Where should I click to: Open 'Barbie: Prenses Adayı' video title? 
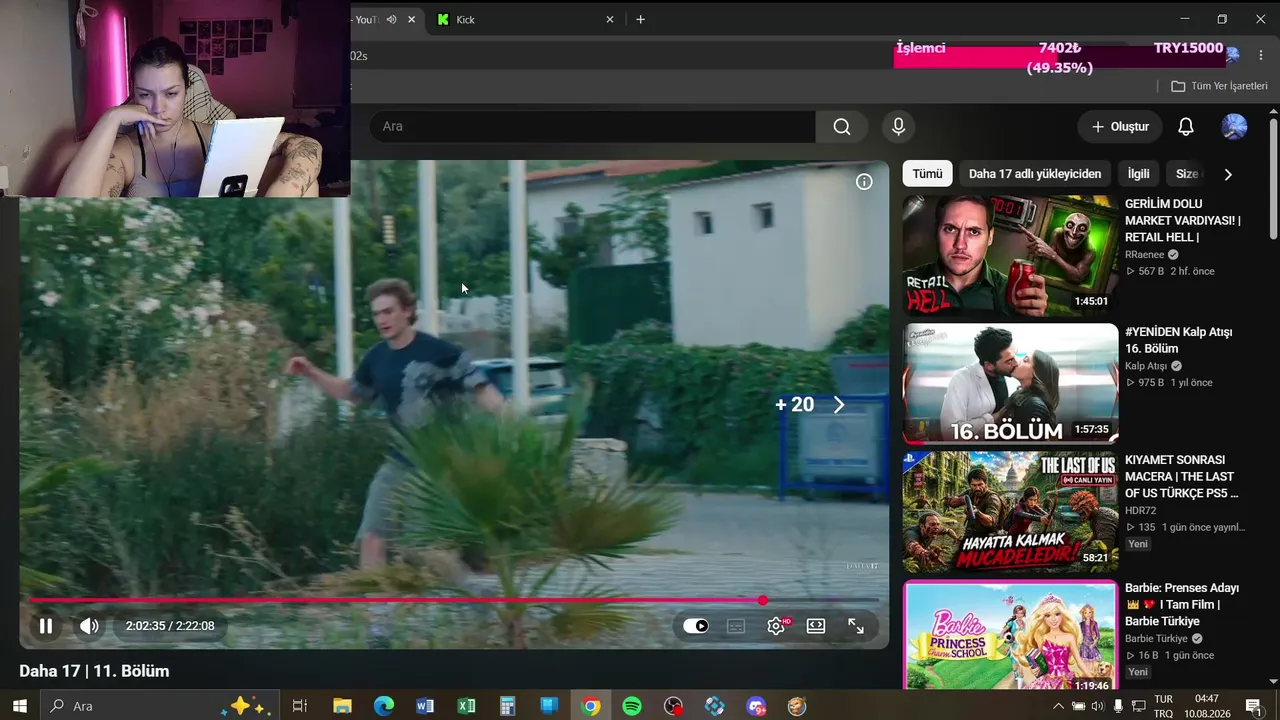point(1183,605)
